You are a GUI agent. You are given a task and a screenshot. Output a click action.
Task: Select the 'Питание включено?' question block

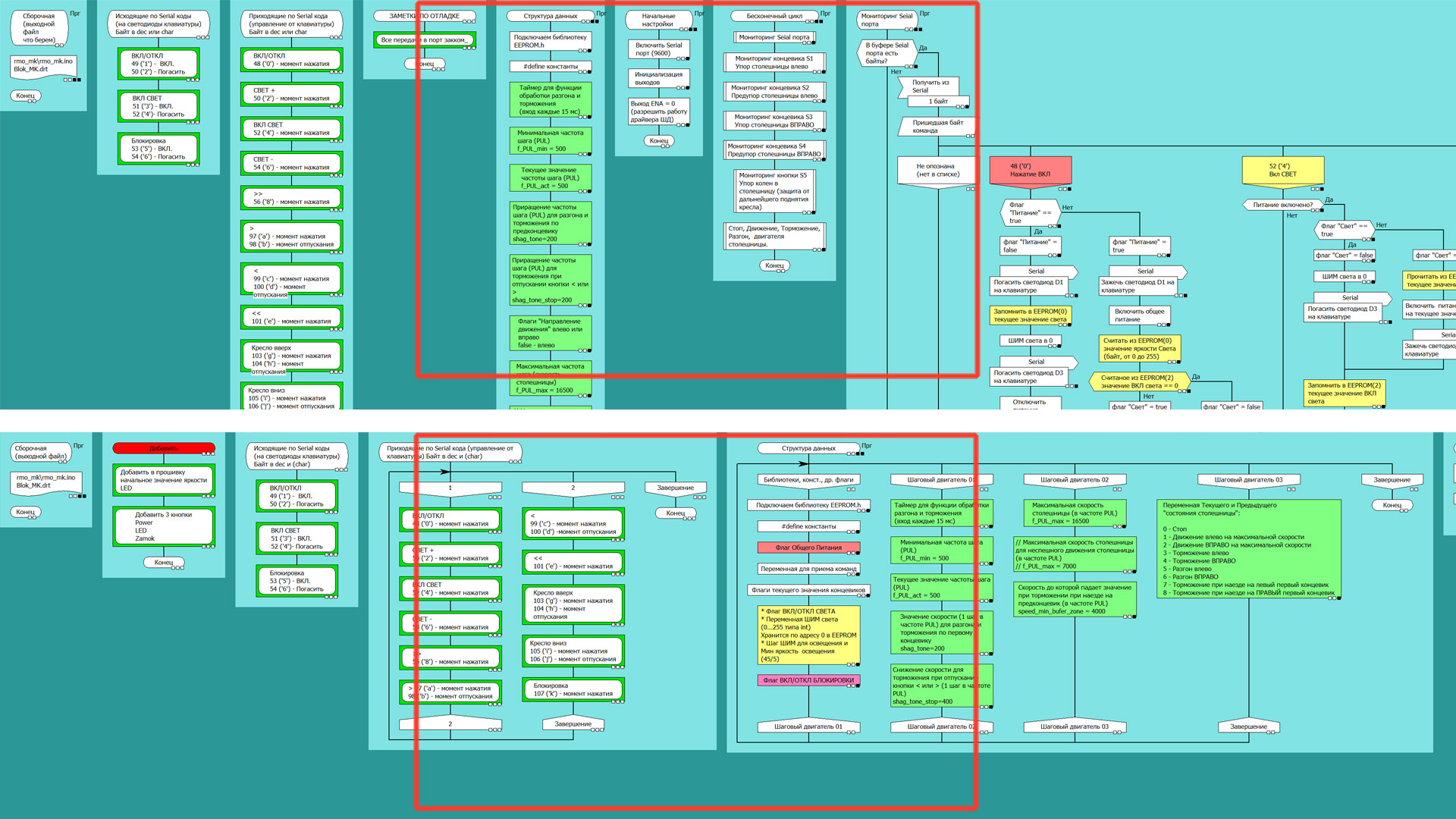click(x=1282, y=205)
